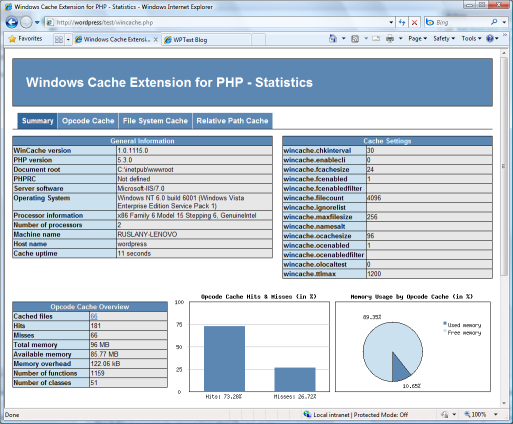Image resolution: width=513 pixels, height=424 pixels.
Task: Select the Windows Cache Extension browser tab
Action: 117,39
